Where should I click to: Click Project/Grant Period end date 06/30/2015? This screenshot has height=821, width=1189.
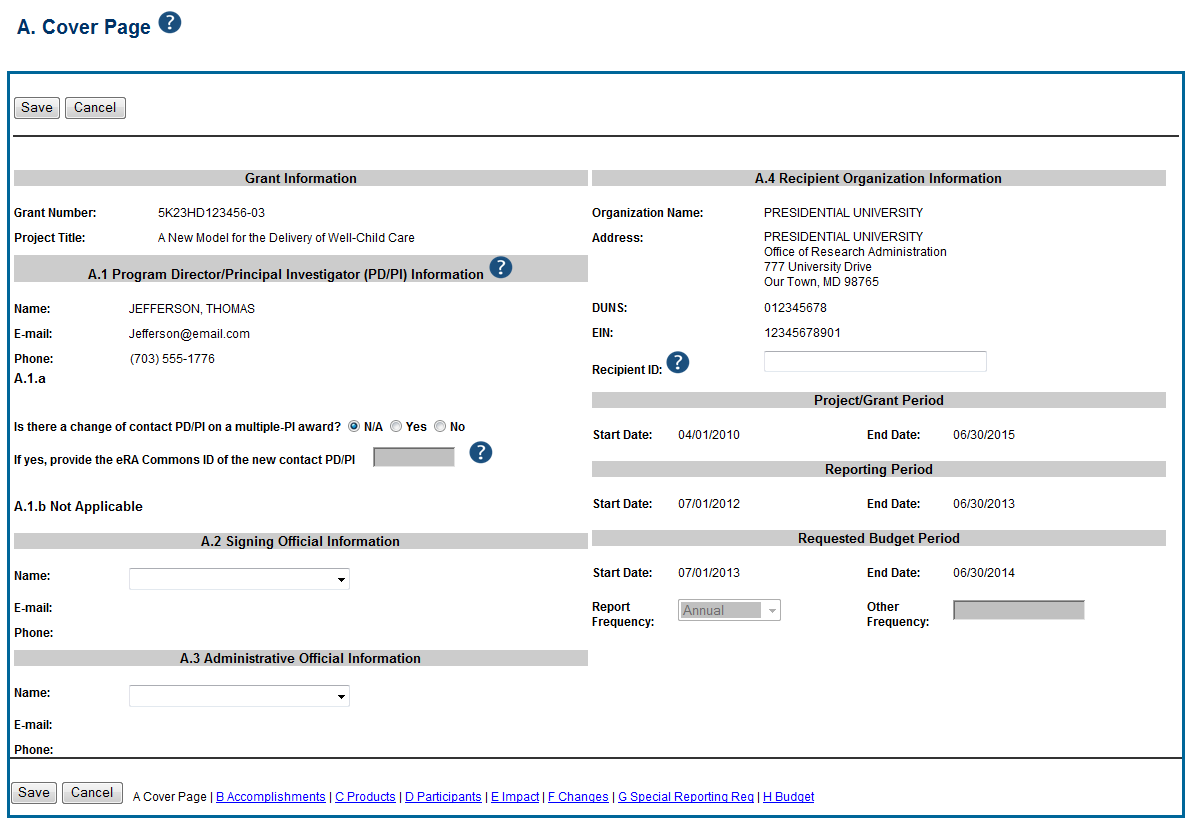[x=984, y=435]
